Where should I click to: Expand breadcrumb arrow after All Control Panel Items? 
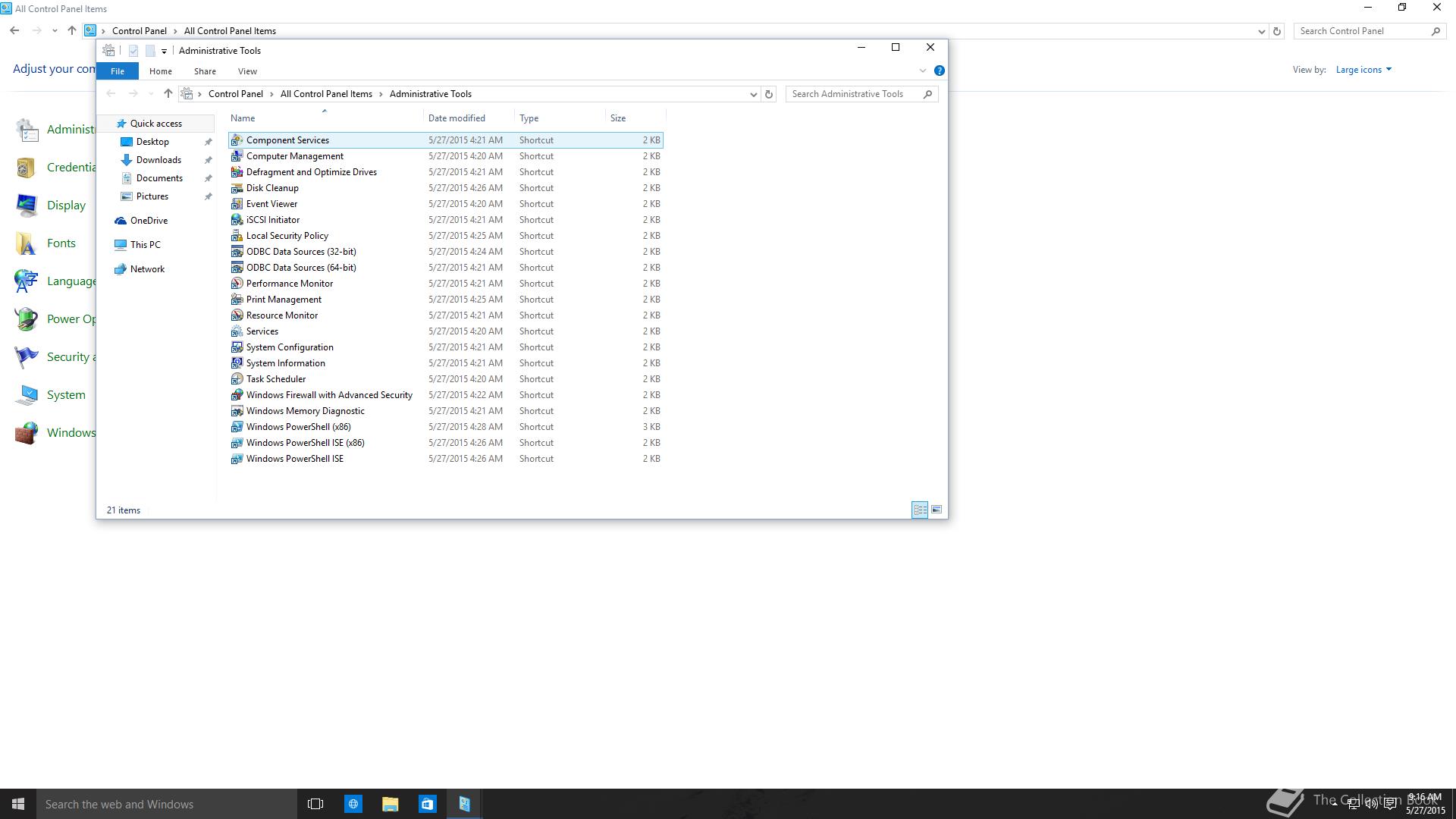(381, 94)
